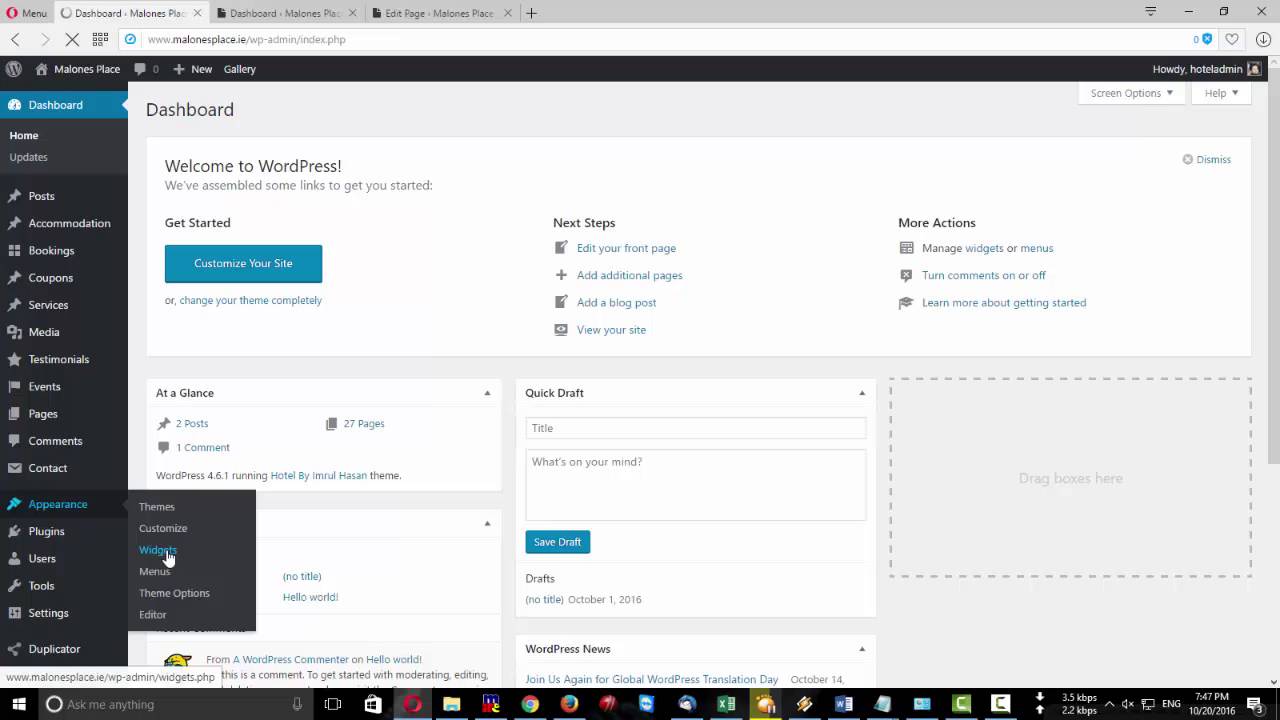Open Excel from the taskbar
Screen dimensions: 1280x720
726,704
